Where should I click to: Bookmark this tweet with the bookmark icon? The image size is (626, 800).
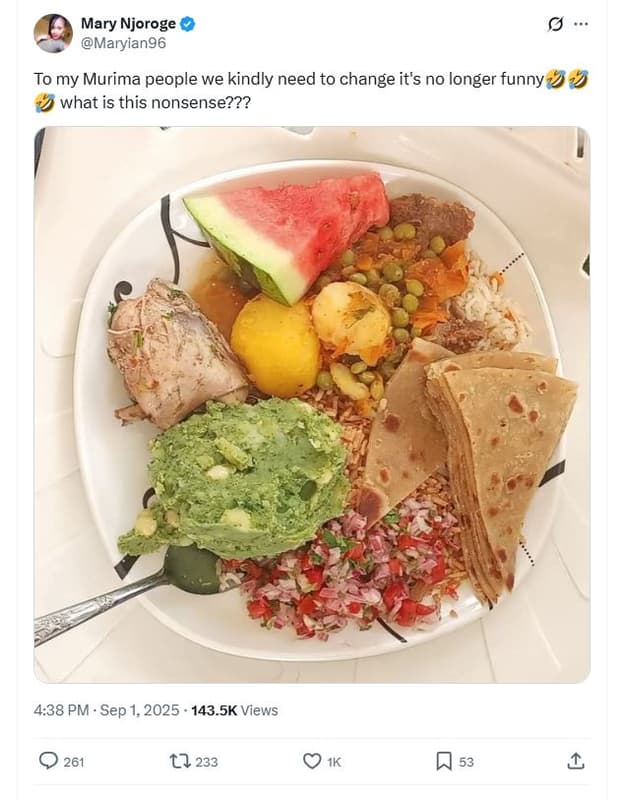point(443,761)
